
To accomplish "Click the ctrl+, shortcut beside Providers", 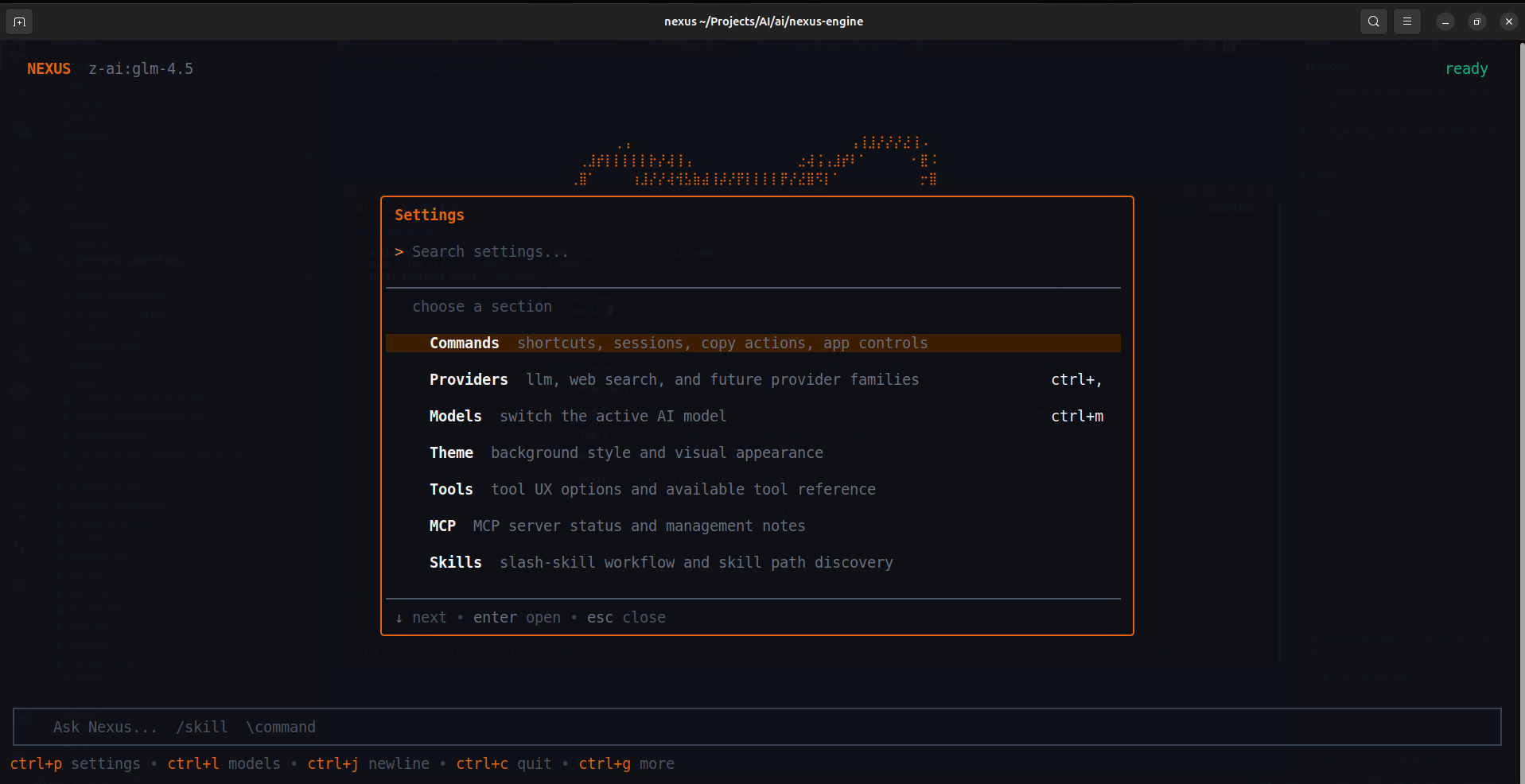I will (x=1077, y=379).
